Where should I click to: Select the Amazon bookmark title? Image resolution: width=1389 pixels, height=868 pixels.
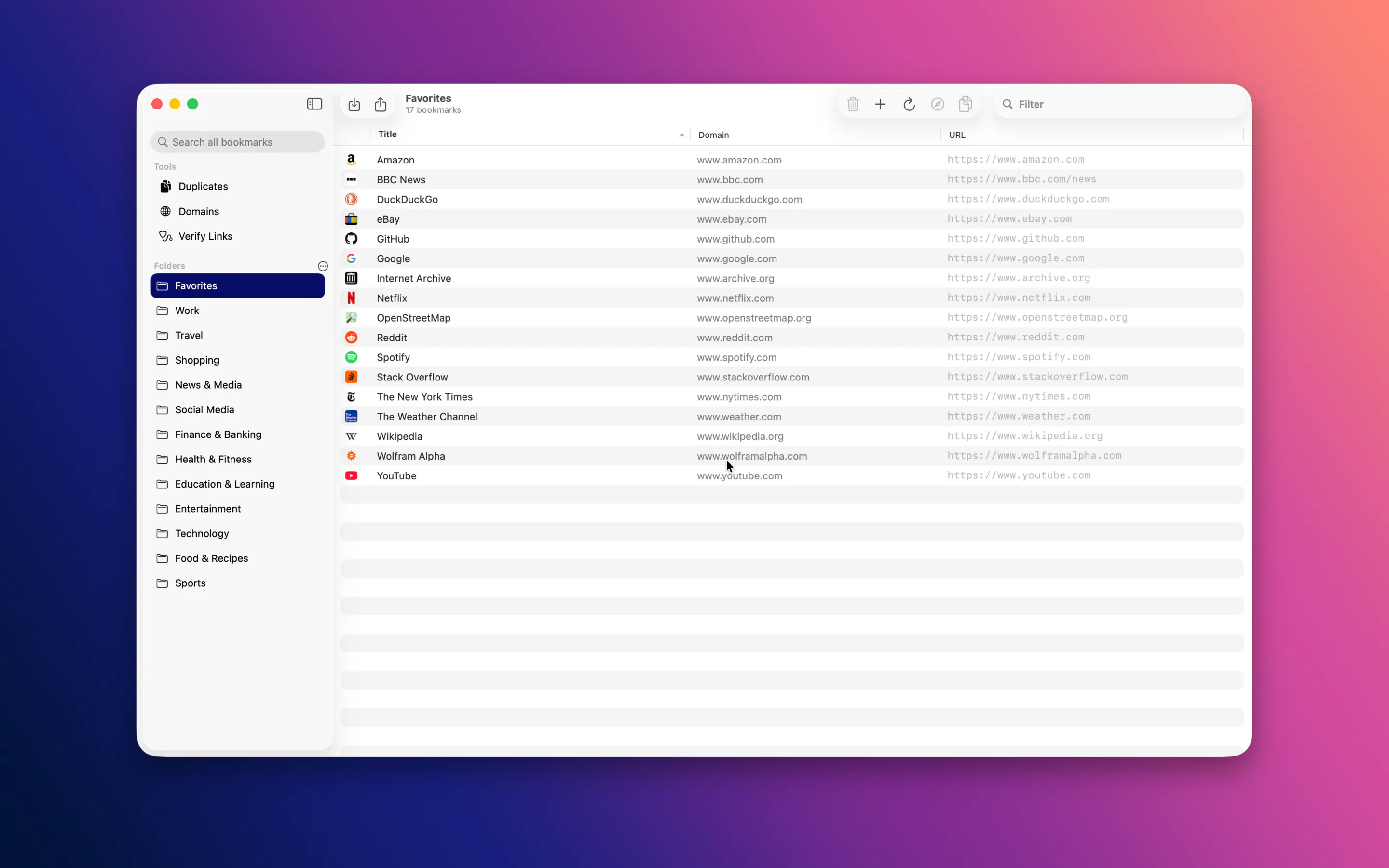(395, 160)
